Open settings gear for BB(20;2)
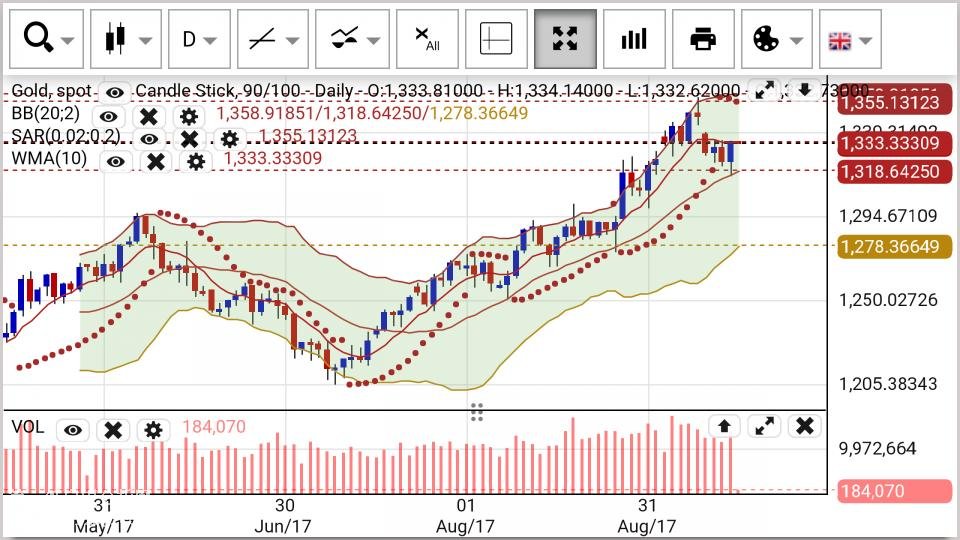The image size is (960, 540). pos(189,116)
